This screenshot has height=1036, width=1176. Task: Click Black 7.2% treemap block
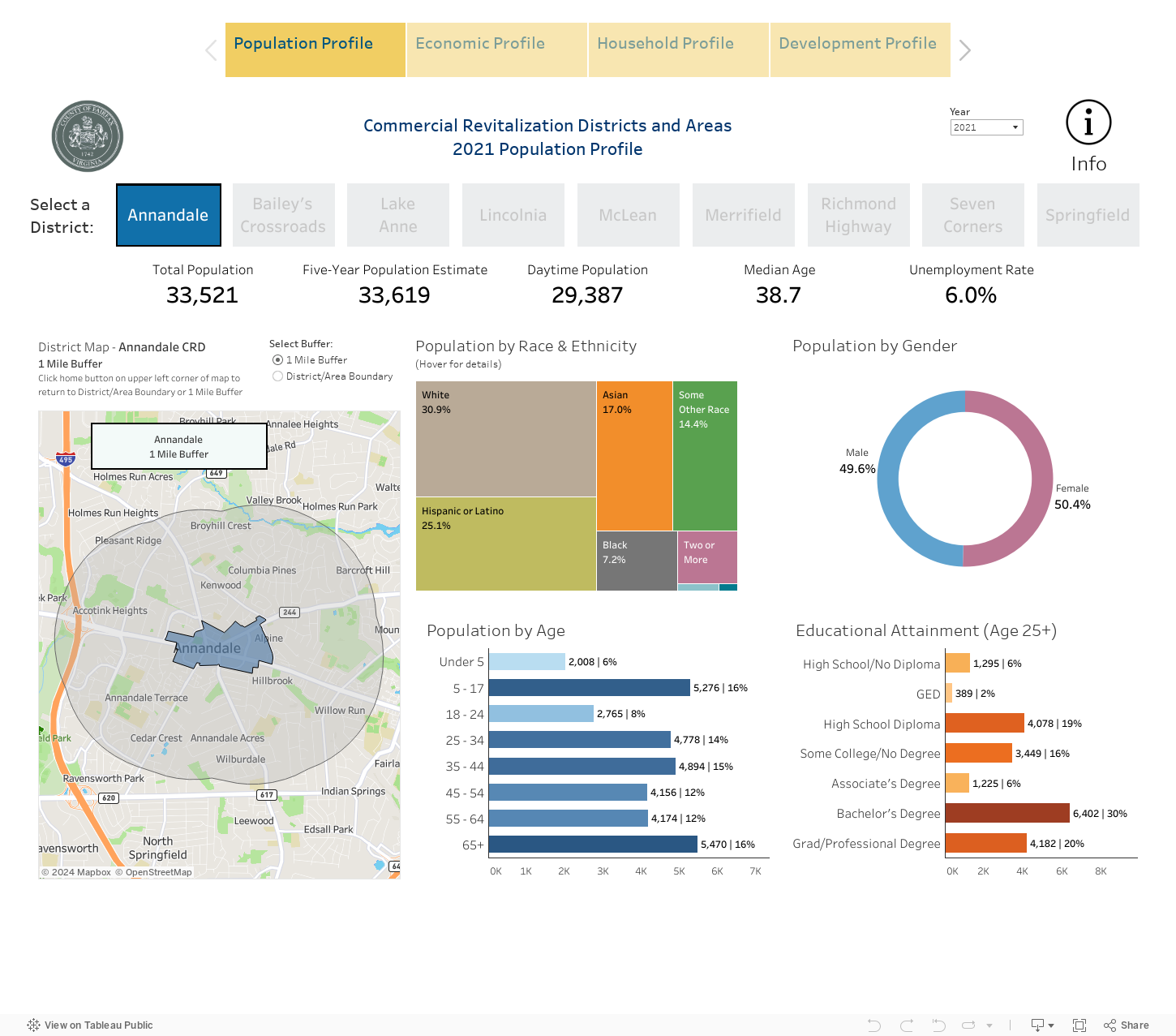click(x=637, y=561)
